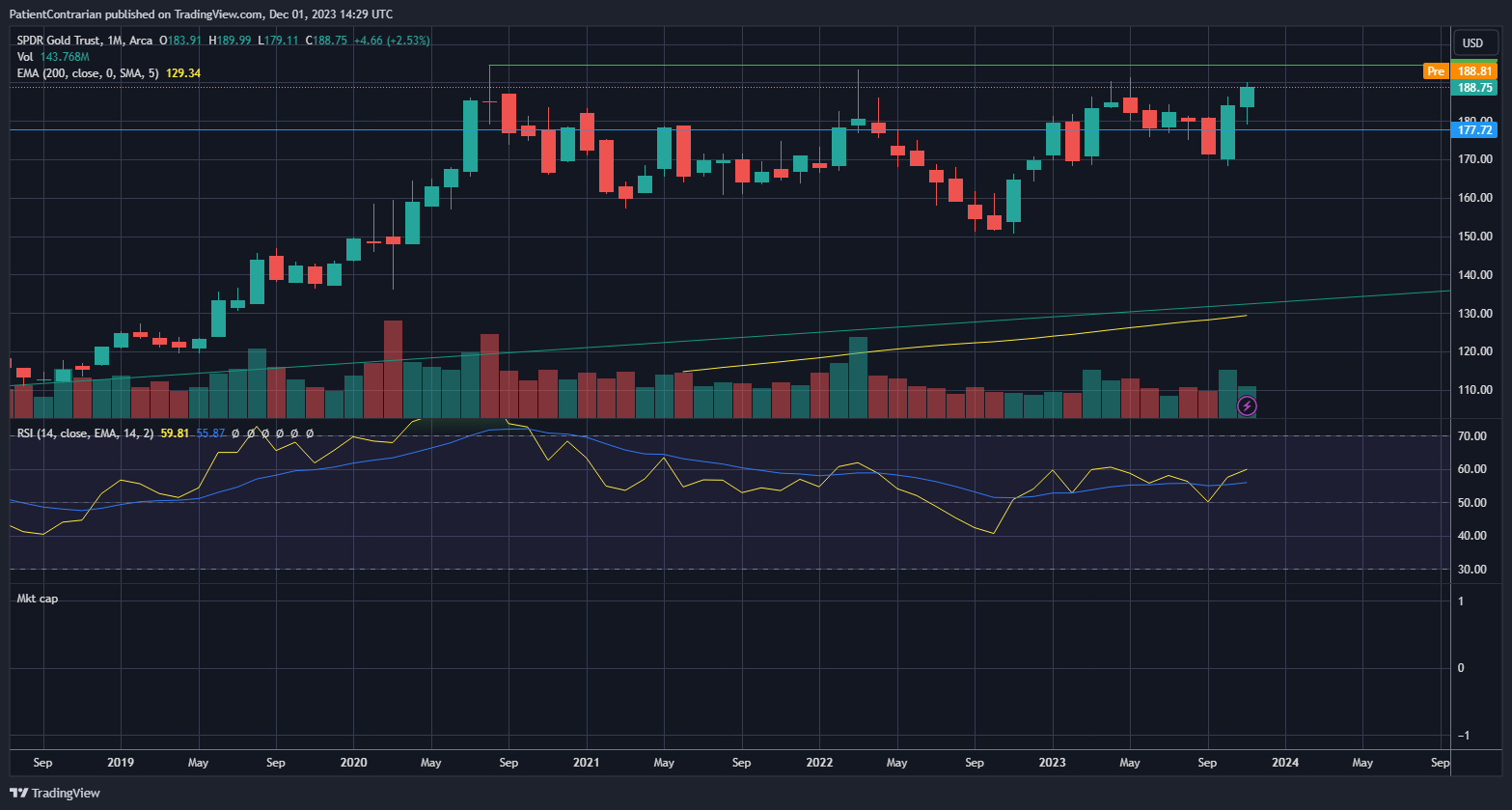Click the 130.00 price scale label
This screenshot has width=1512, height=810.
[x=1475, y=314]
